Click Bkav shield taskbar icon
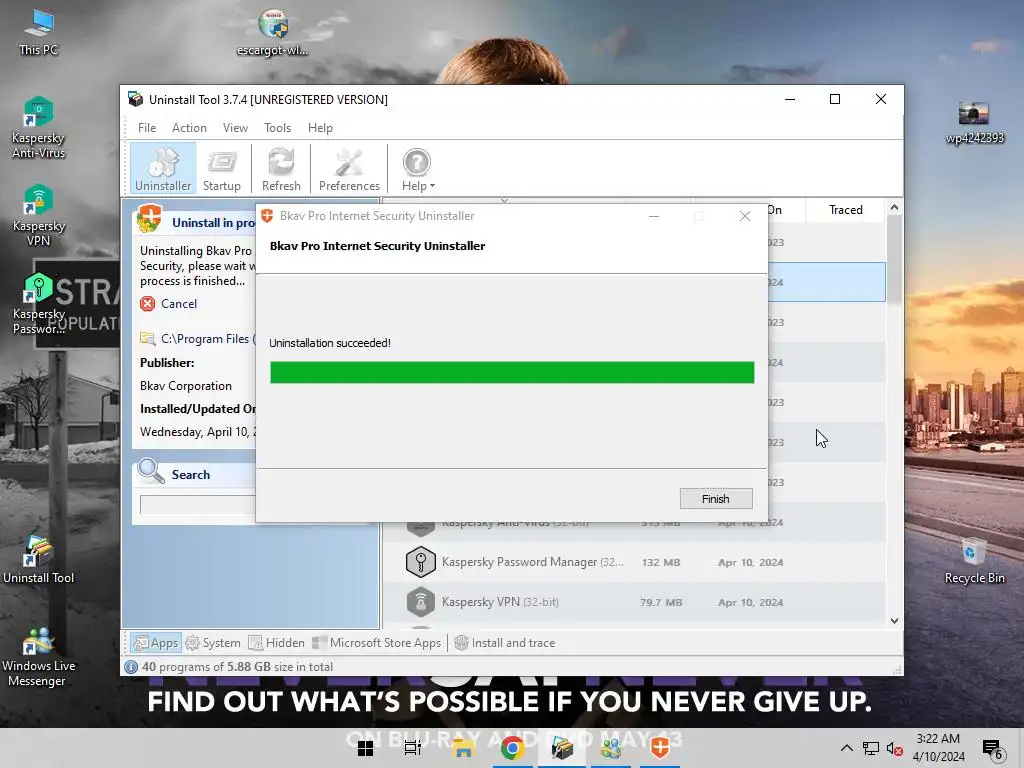This screenshot has height=768, width=1024. [660, 748]
